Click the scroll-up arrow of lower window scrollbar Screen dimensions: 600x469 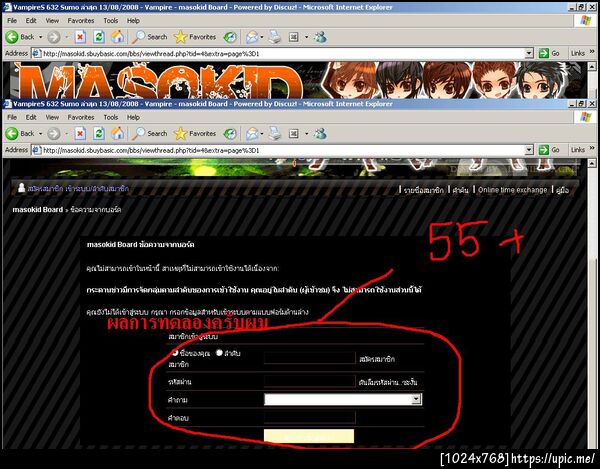coord(592,163)
